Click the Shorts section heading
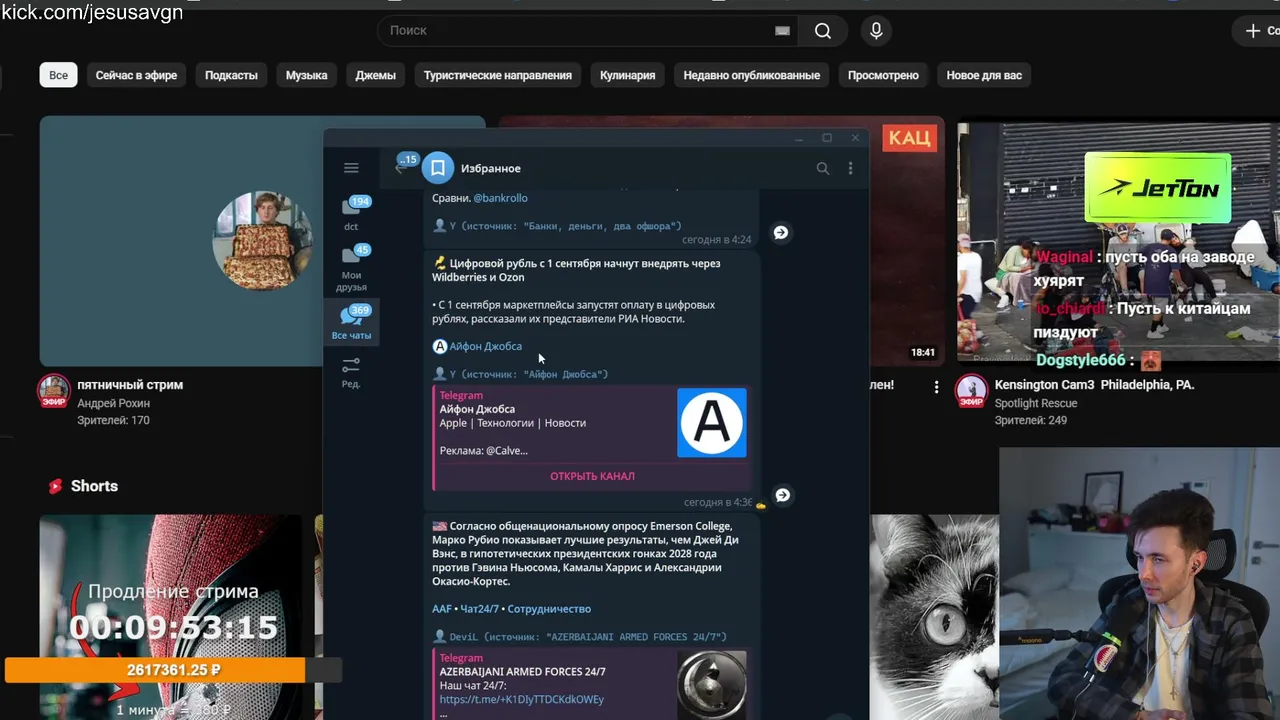The image size is (1280, 720). [x=94, y=486]
